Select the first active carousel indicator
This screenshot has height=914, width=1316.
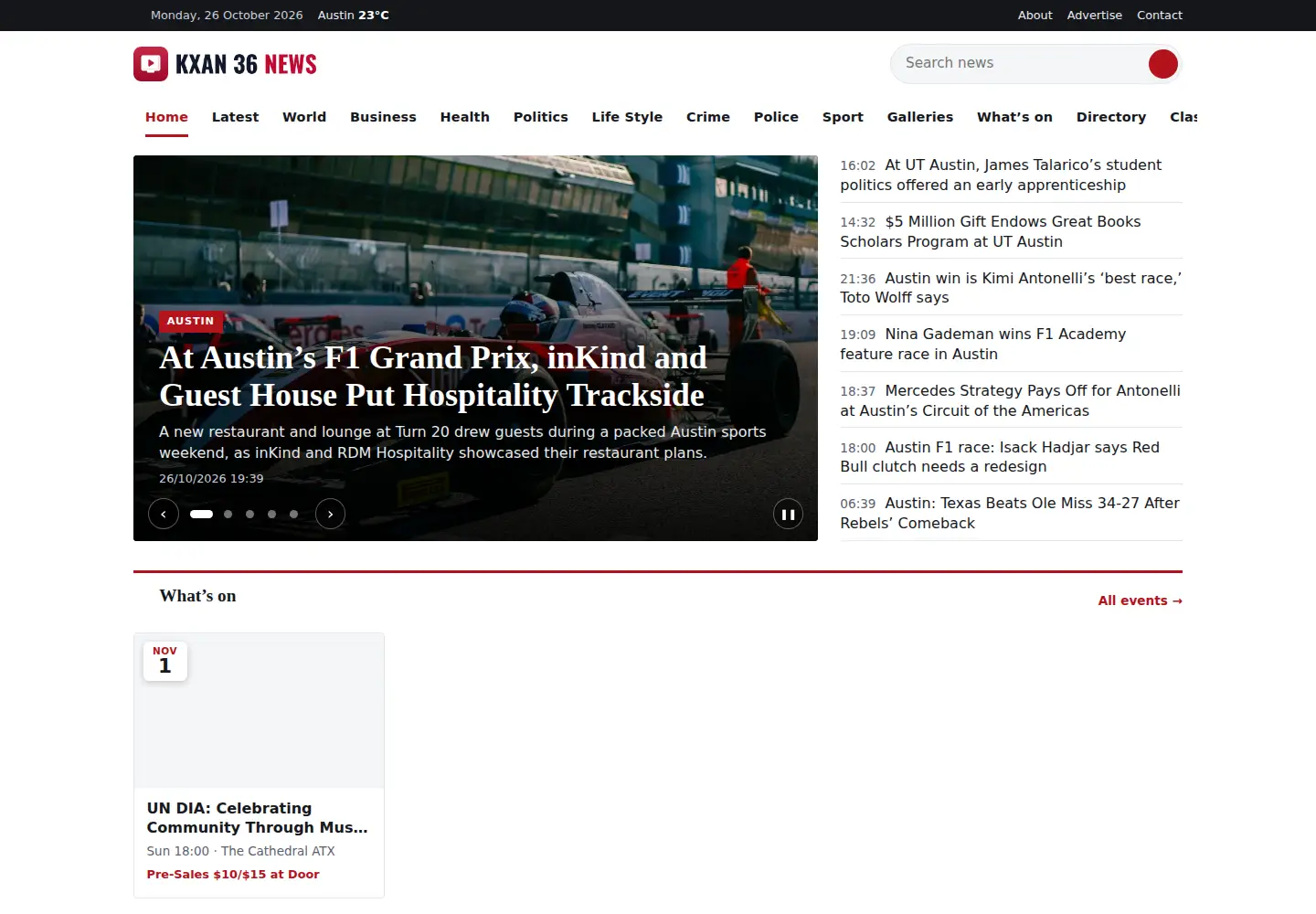click(201, 514)
